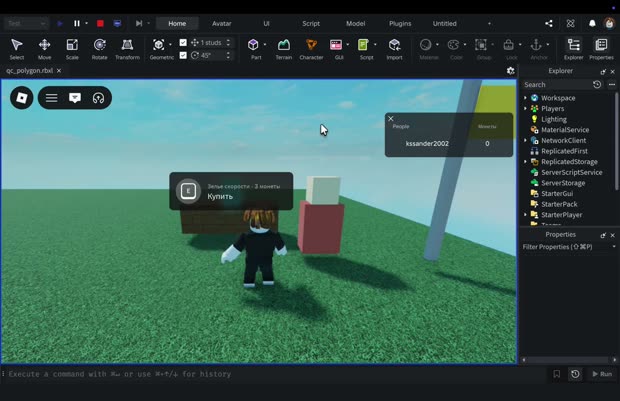Expand the Players tree node
Screen dimensions: 620x401
(x=525, y=108)
